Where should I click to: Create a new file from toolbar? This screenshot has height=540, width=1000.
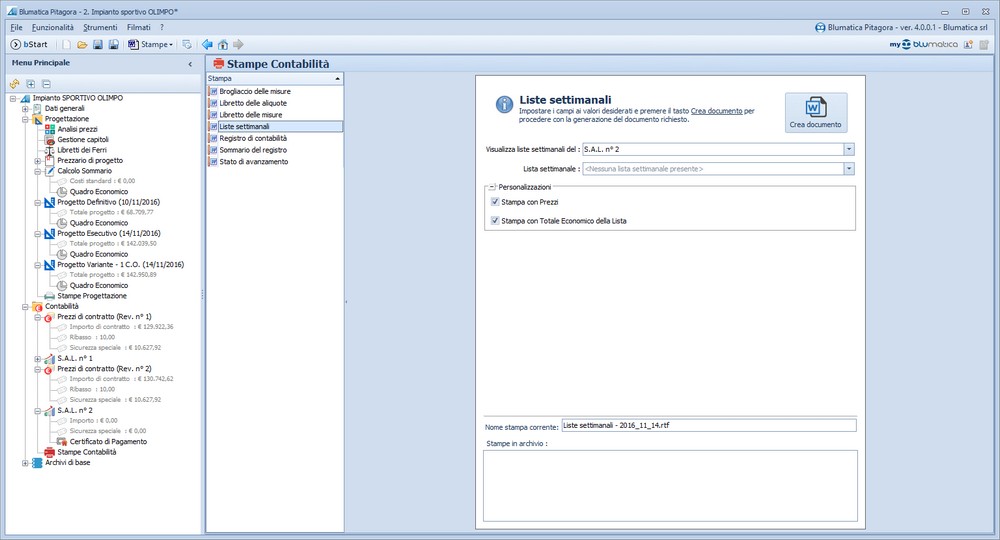66,45
